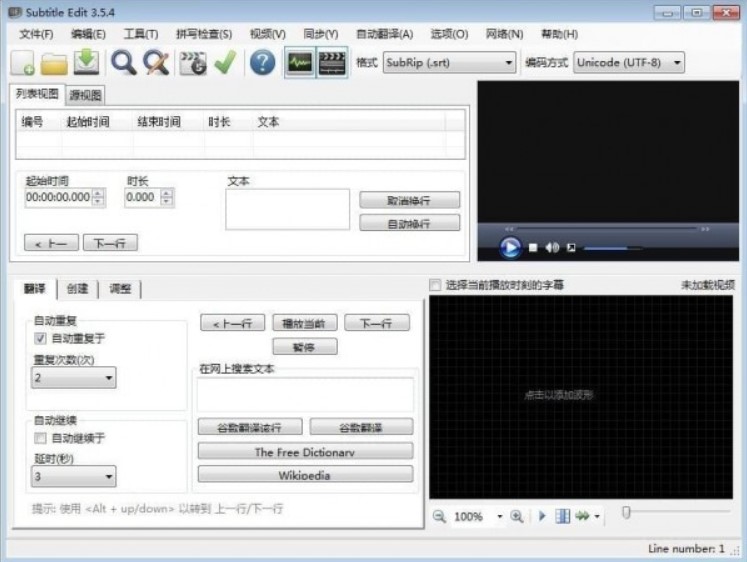
Task: Click the New subtitle file icon
Action: (23, 63)
